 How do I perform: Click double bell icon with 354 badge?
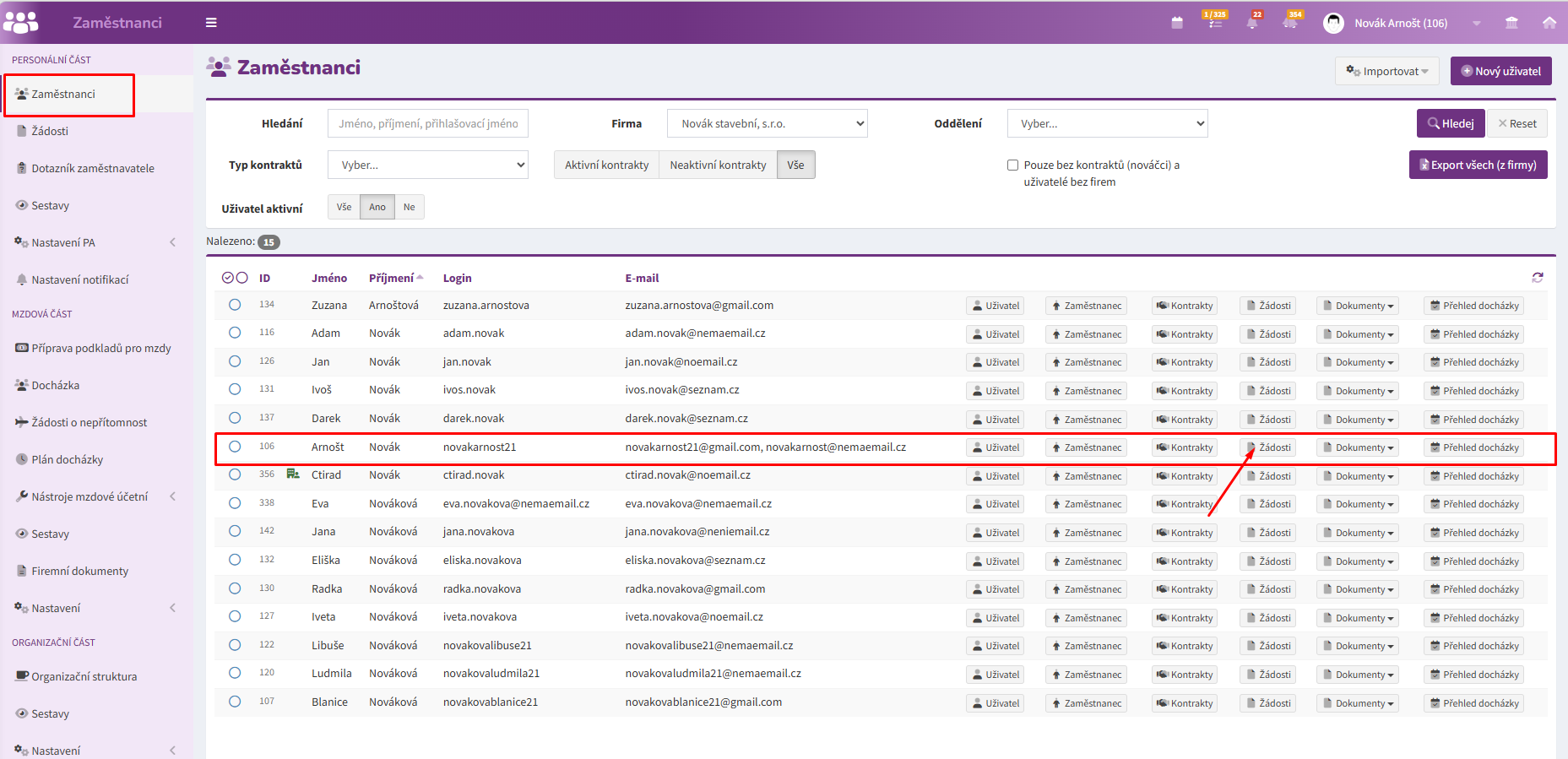pyautogui.click(x=1292, y=21)
